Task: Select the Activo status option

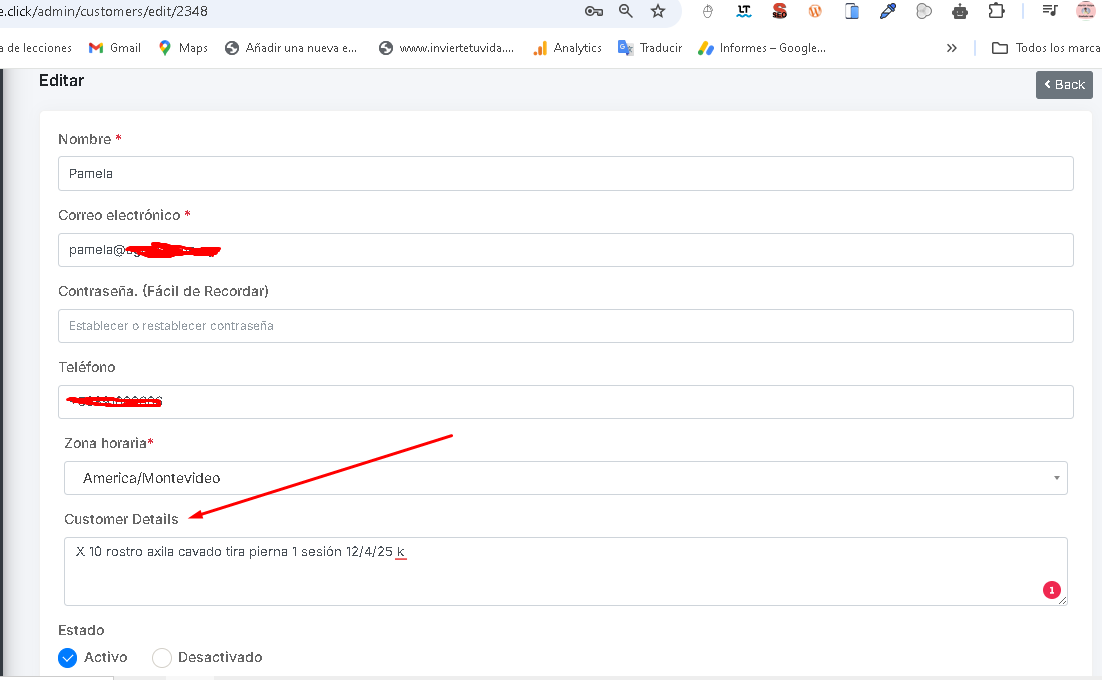Action: pos(68,657)
